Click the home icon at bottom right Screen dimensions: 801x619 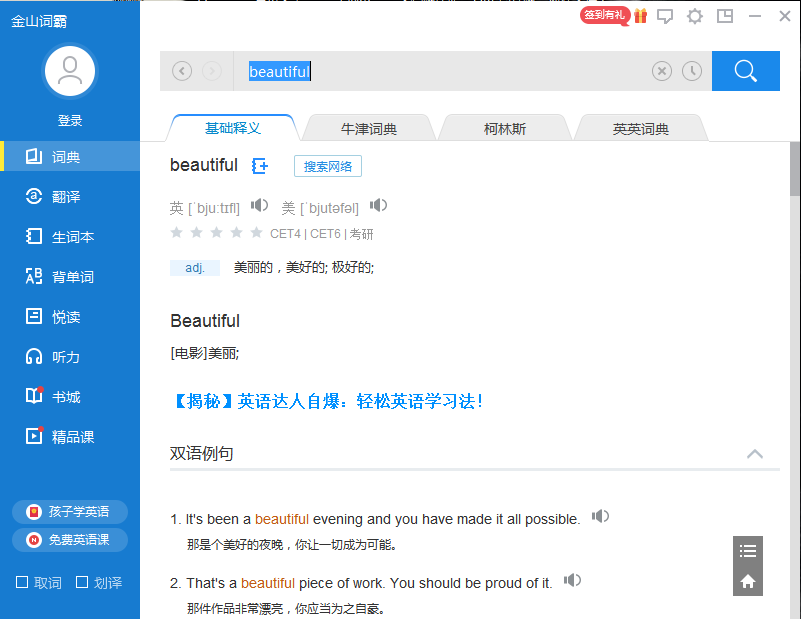(x=748, y=581)
